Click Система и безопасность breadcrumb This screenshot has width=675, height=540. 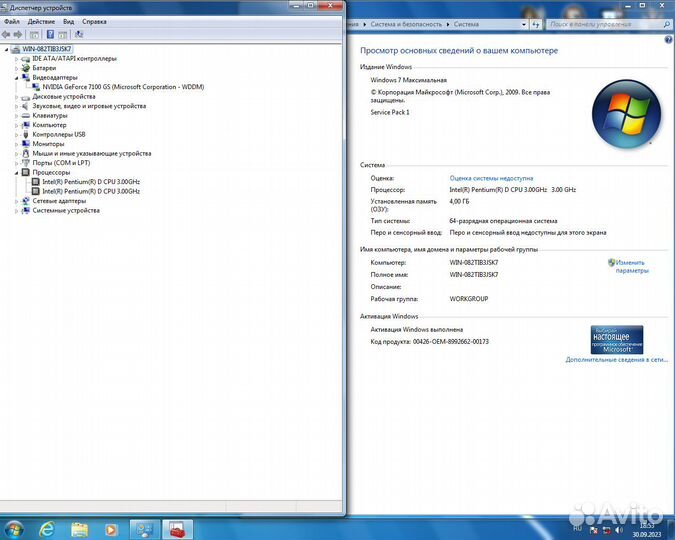tap(406, 25)
